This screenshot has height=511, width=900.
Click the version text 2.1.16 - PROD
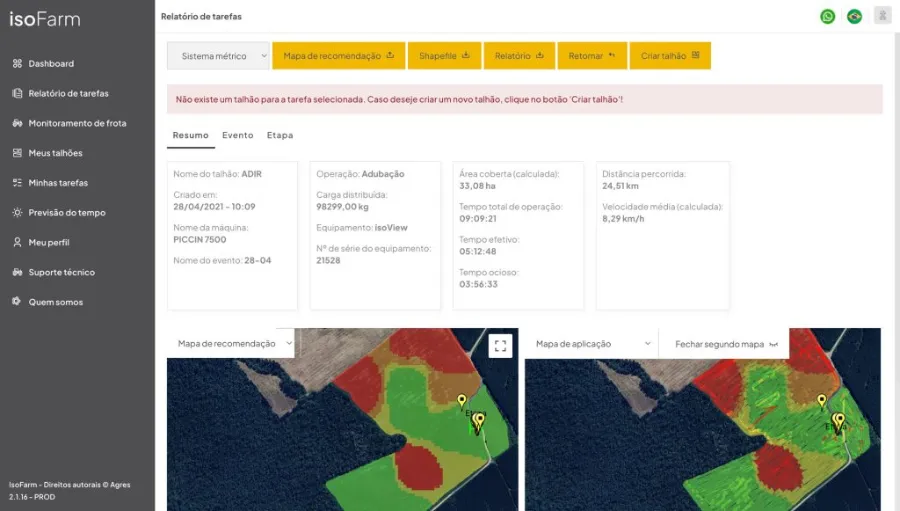point(32,497)
